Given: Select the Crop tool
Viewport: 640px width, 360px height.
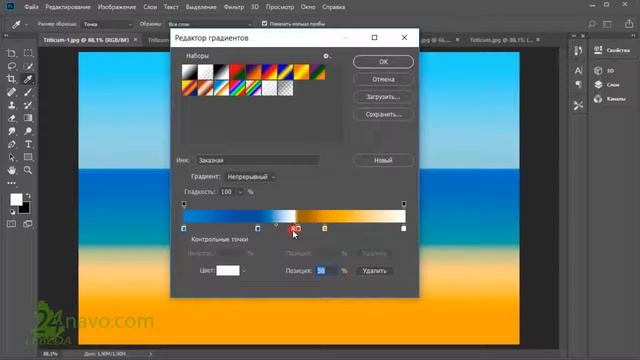Looking at the screenshot, I should [11, 79].
